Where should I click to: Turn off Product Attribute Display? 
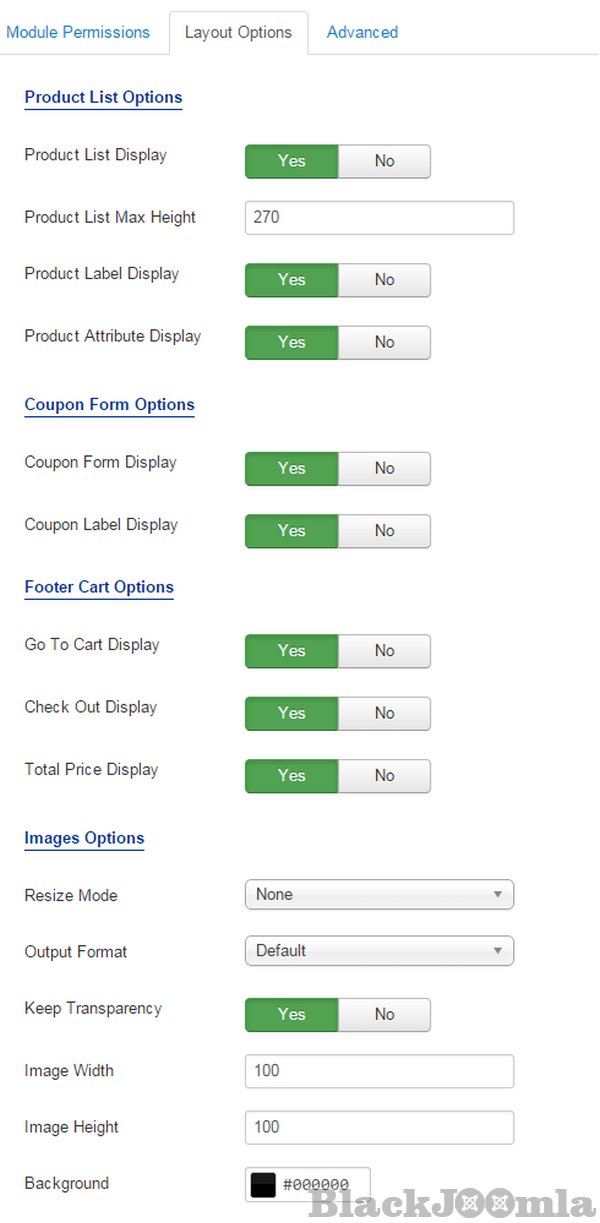(384, 342)
